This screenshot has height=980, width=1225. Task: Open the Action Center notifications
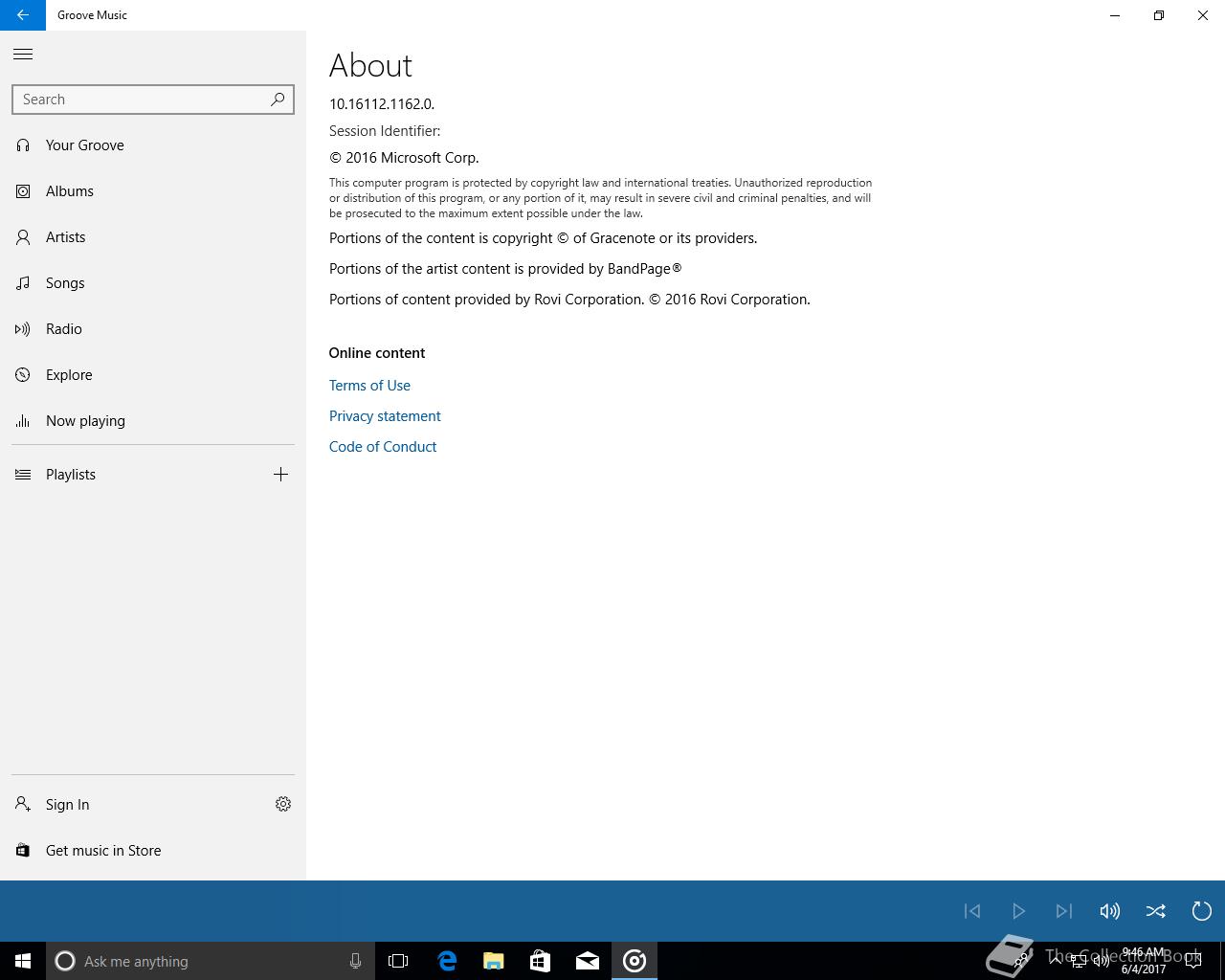tap(1193, 961)
